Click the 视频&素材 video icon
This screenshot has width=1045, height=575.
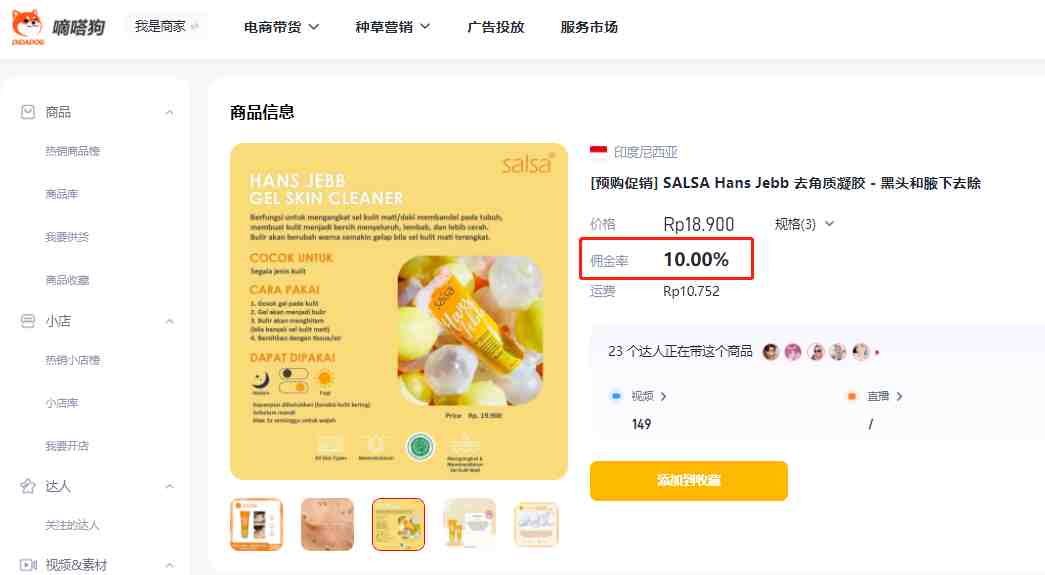28,565
